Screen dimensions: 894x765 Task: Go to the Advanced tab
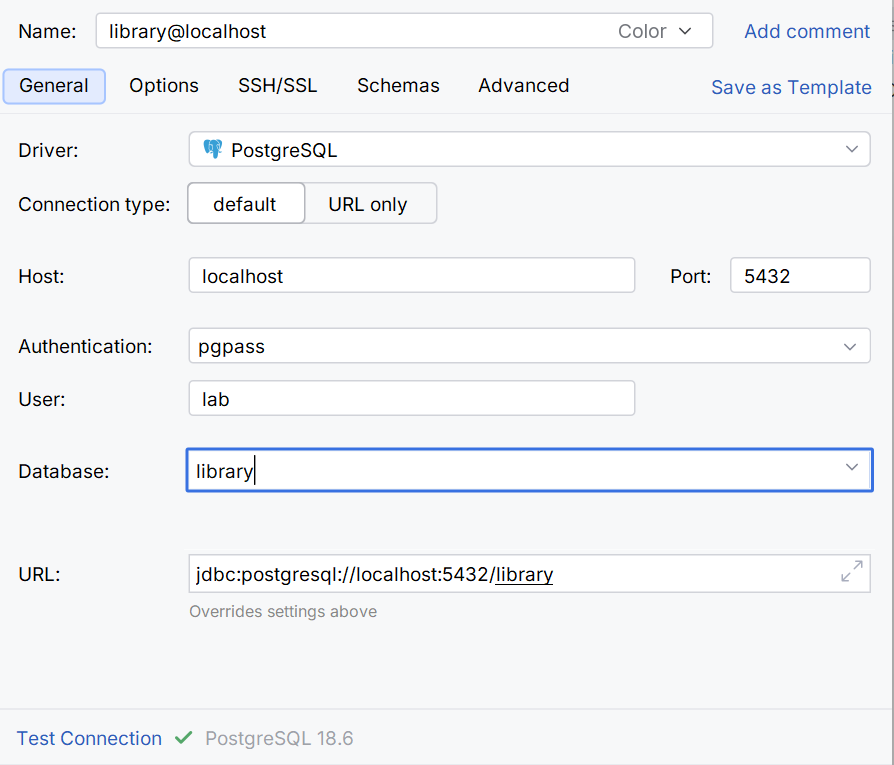pos(523,86)
